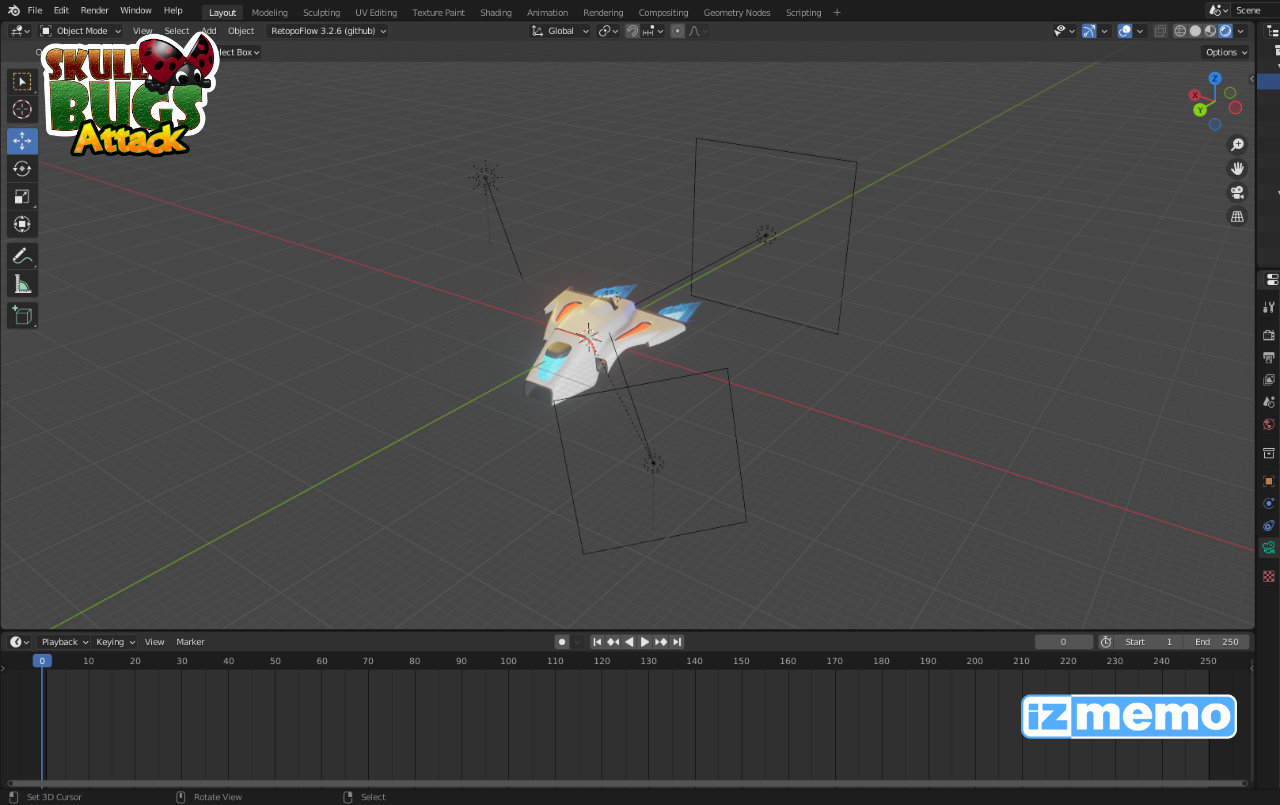Toggle camera view with the camera icon
The height and width of the screenshot is (805, 1280).
coord(1237,192)
